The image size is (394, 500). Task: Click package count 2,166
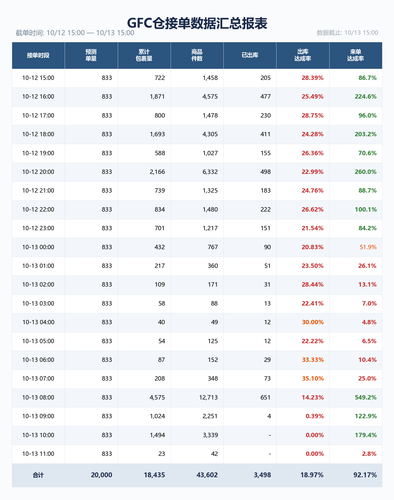tap(157, 172)
